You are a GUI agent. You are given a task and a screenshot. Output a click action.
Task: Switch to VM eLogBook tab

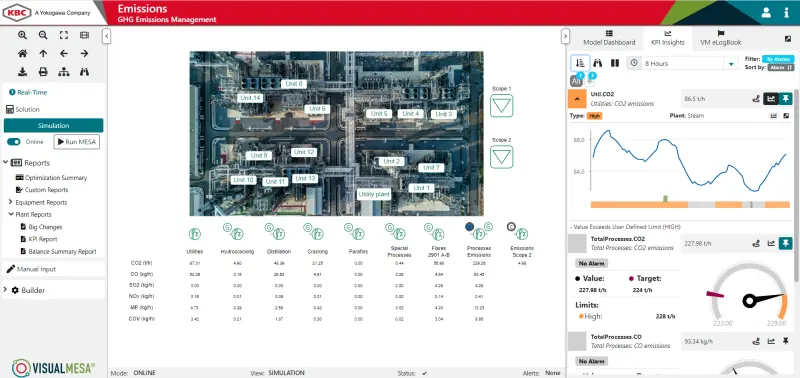[x=720, y=38]
